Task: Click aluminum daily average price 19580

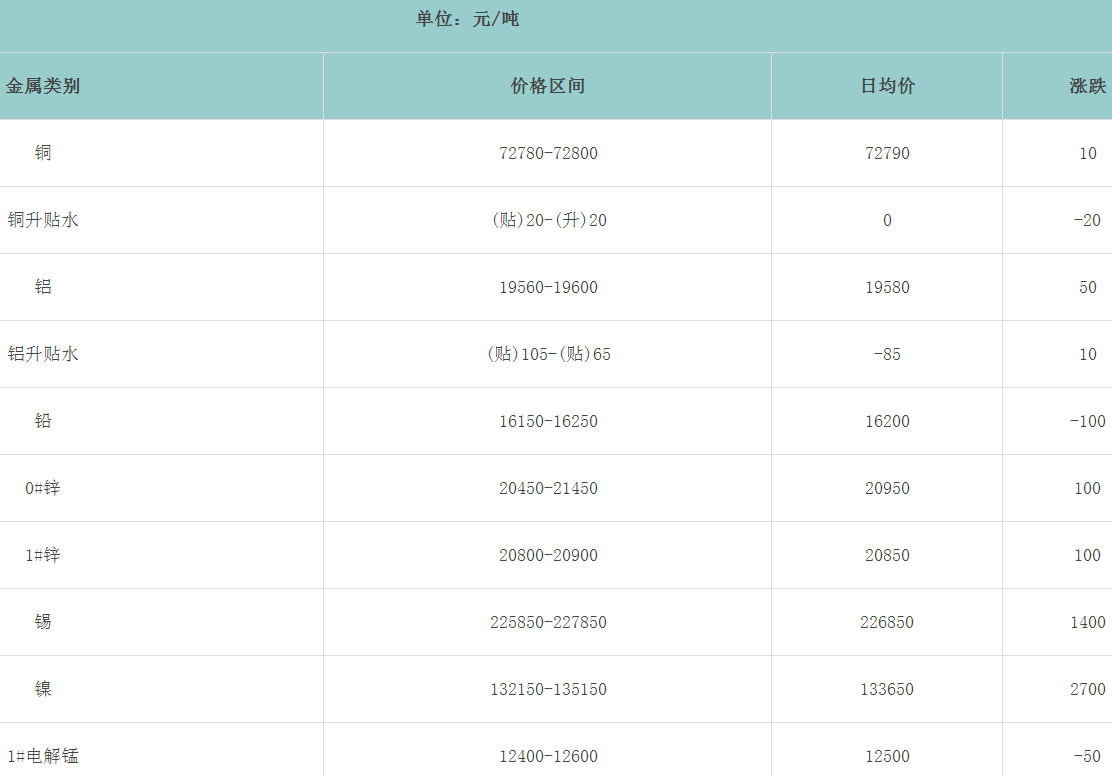Action: pyautogui.click(x=887, y=287)
